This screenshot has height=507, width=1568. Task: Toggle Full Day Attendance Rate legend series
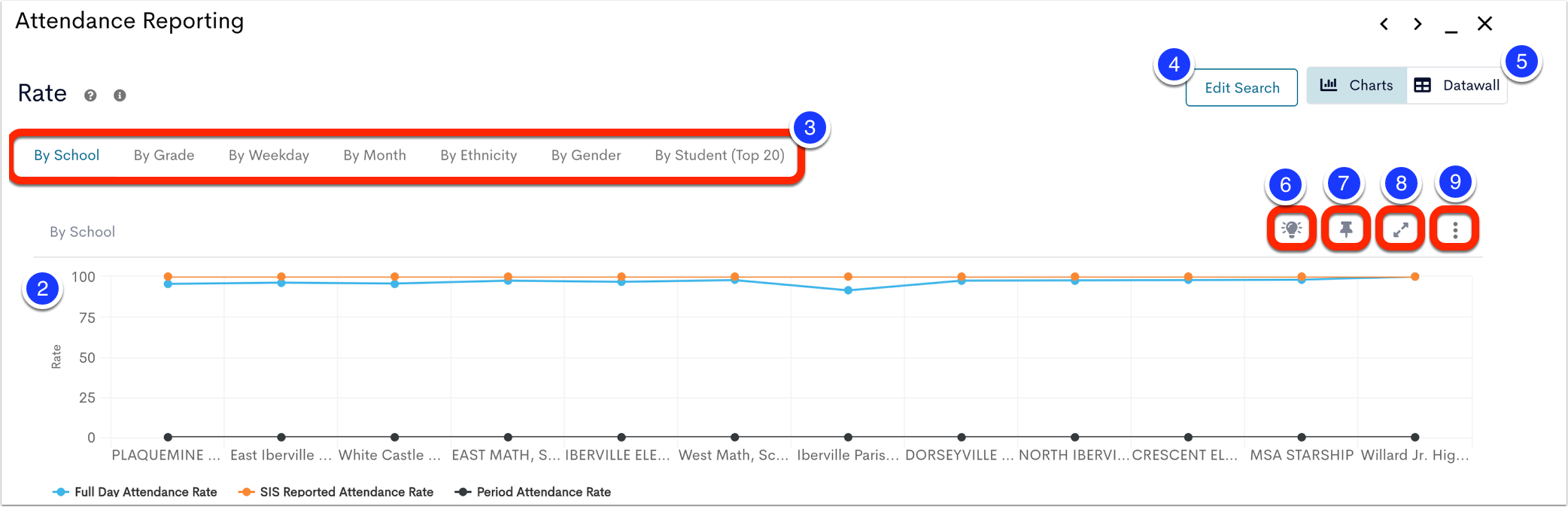[135, 492]
